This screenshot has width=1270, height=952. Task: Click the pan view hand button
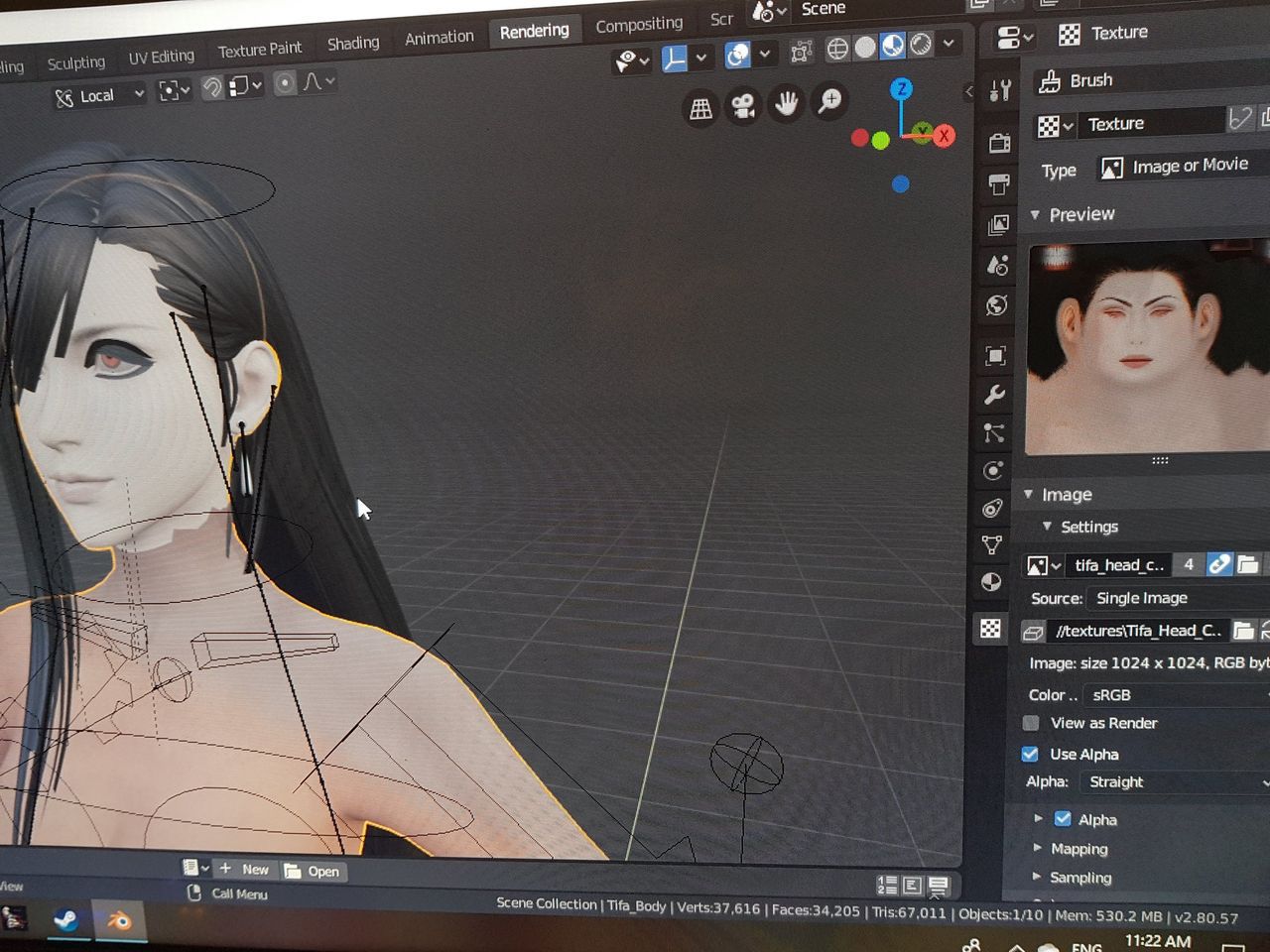click(x=786, y=102)
